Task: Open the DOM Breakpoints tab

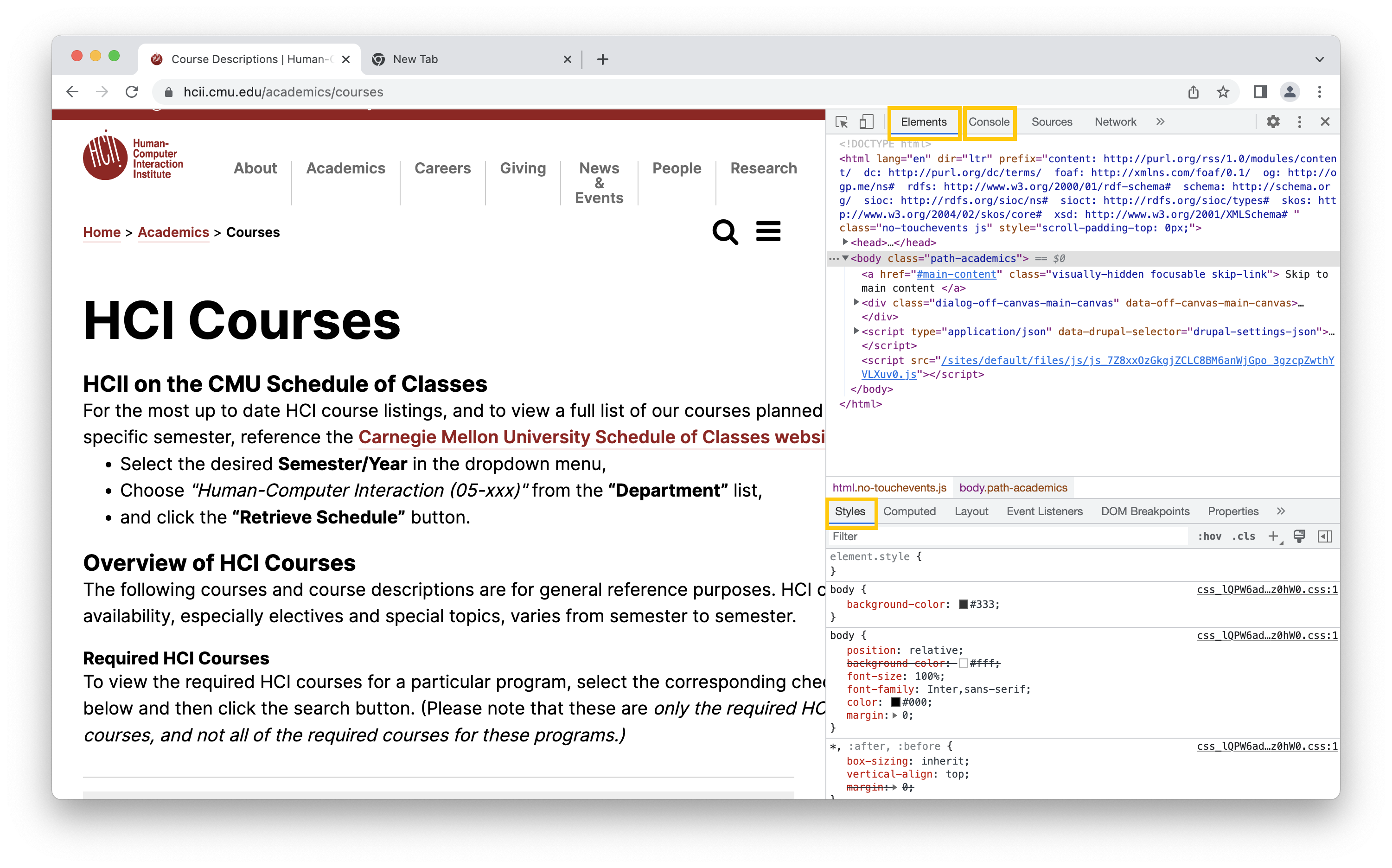Action: click(x=1144, y=511)
